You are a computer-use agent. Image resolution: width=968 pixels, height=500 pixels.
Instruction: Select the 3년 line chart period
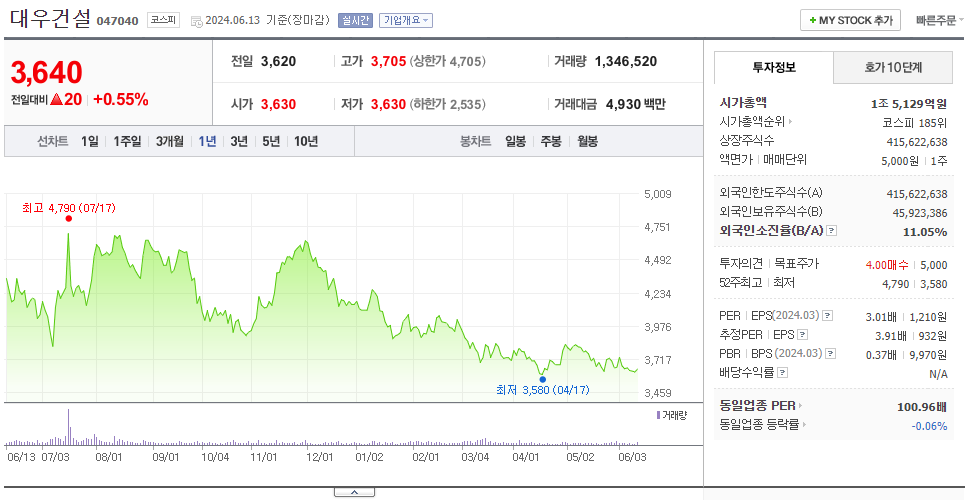(239, 141)
